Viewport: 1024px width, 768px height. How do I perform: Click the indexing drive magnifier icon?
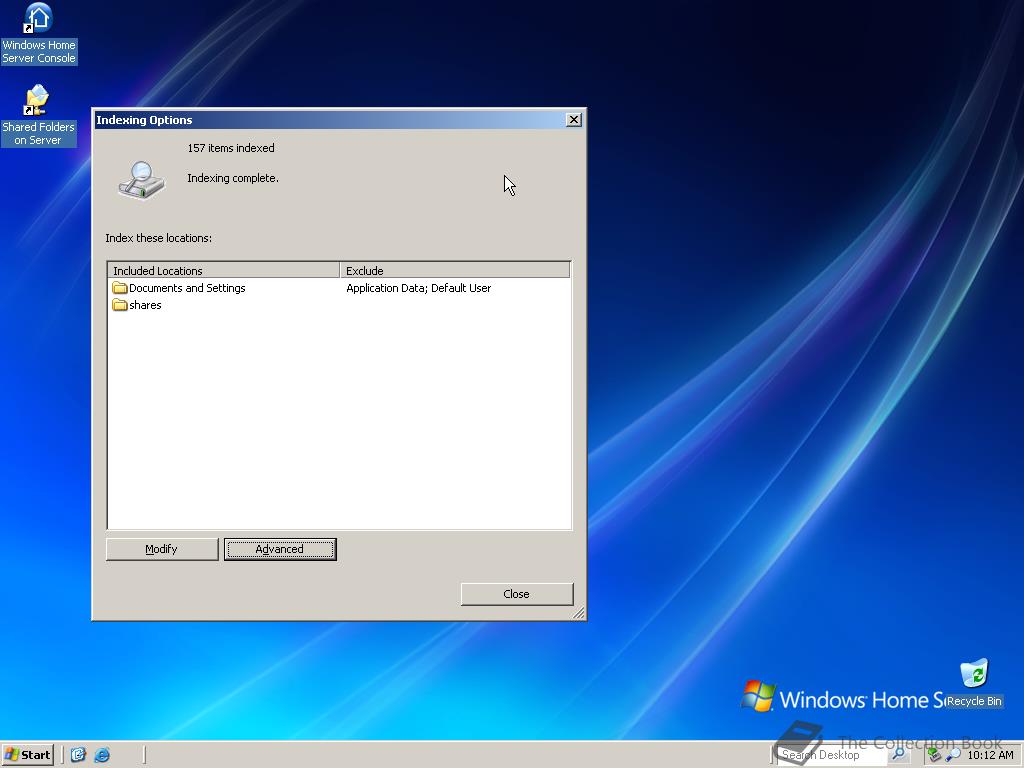tap(142, 180)
